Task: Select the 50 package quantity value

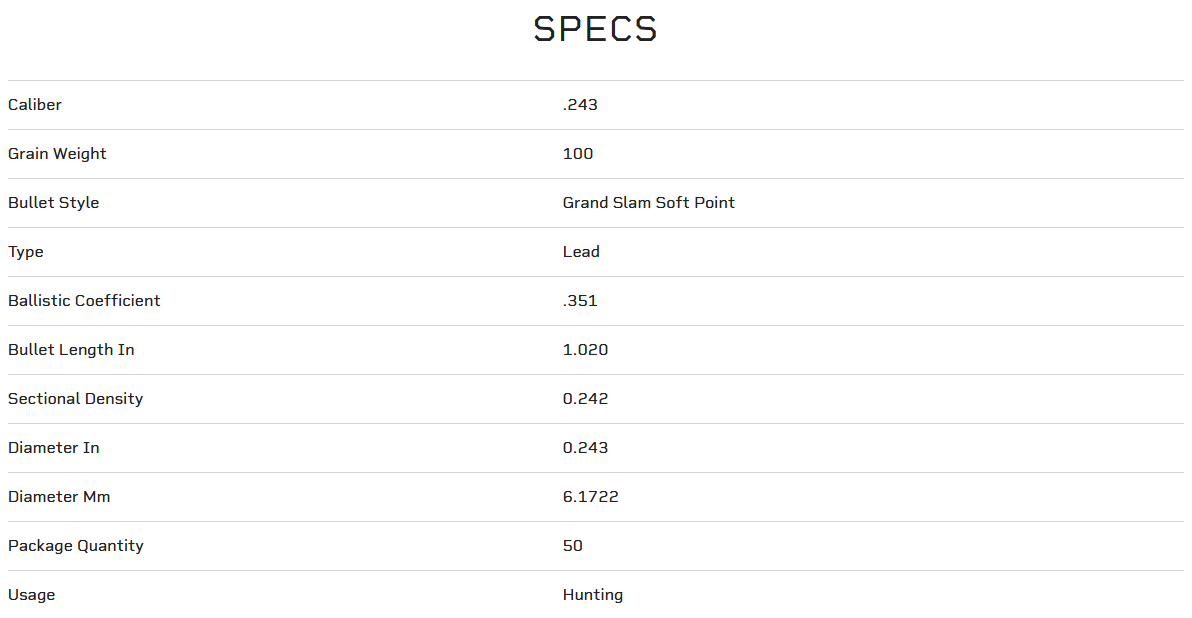Action: tap(573, 546)
